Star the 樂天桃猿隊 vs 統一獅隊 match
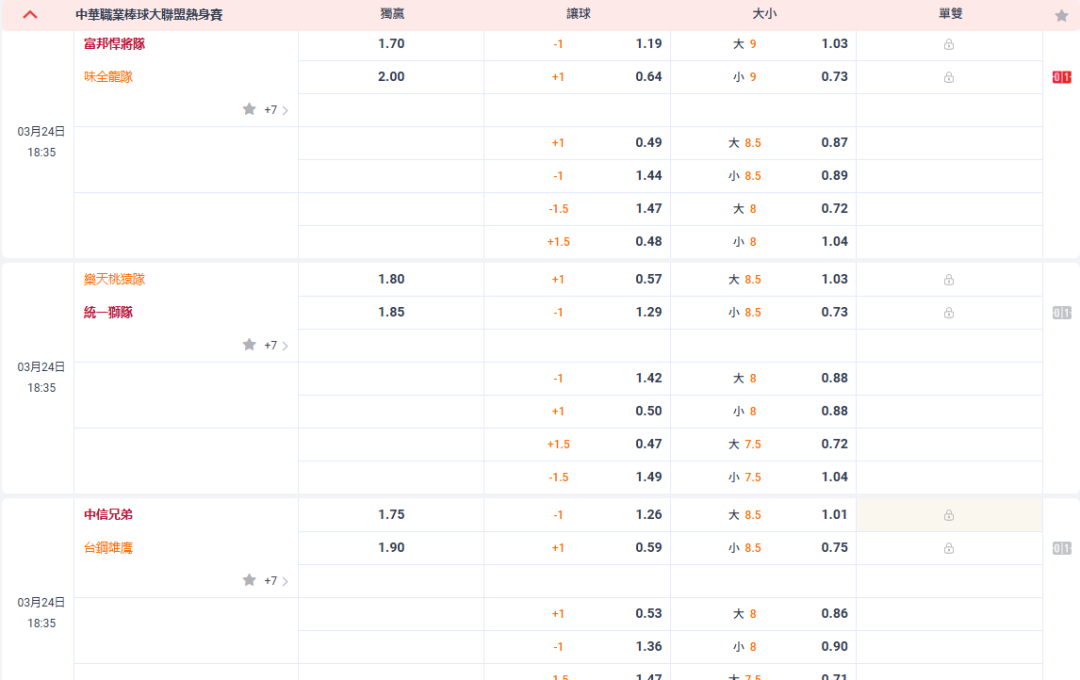The height and width of the screenshot is (680, 1080). point(249,345)
